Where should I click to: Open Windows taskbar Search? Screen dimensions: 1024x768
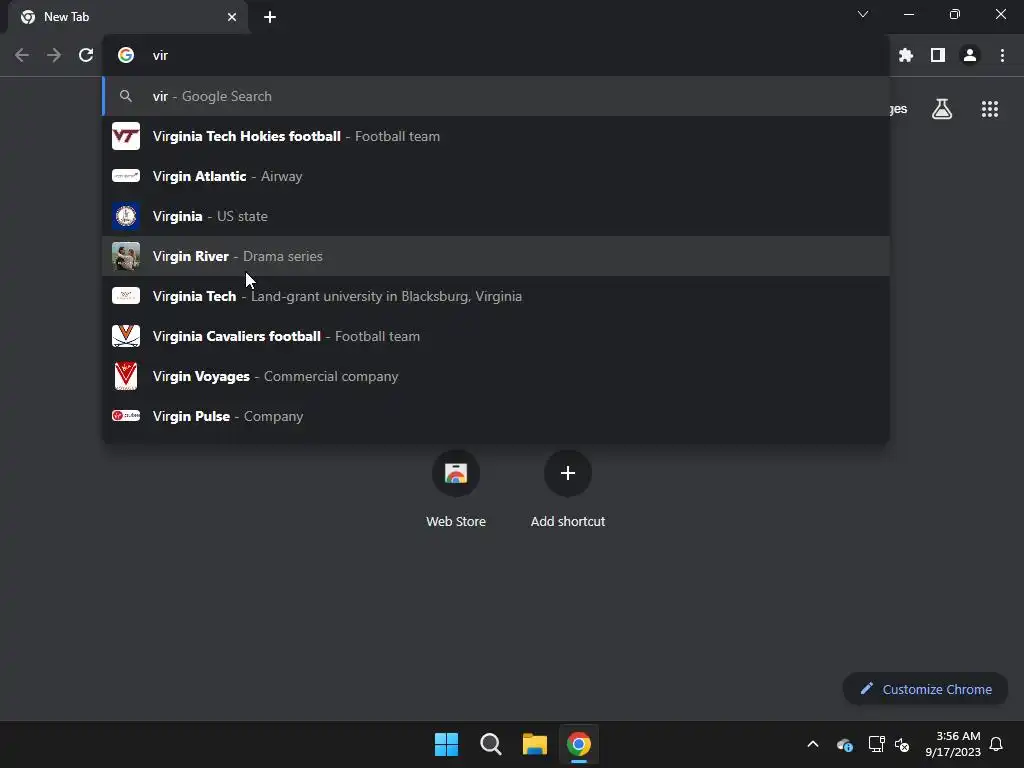[x=490, y=744]
